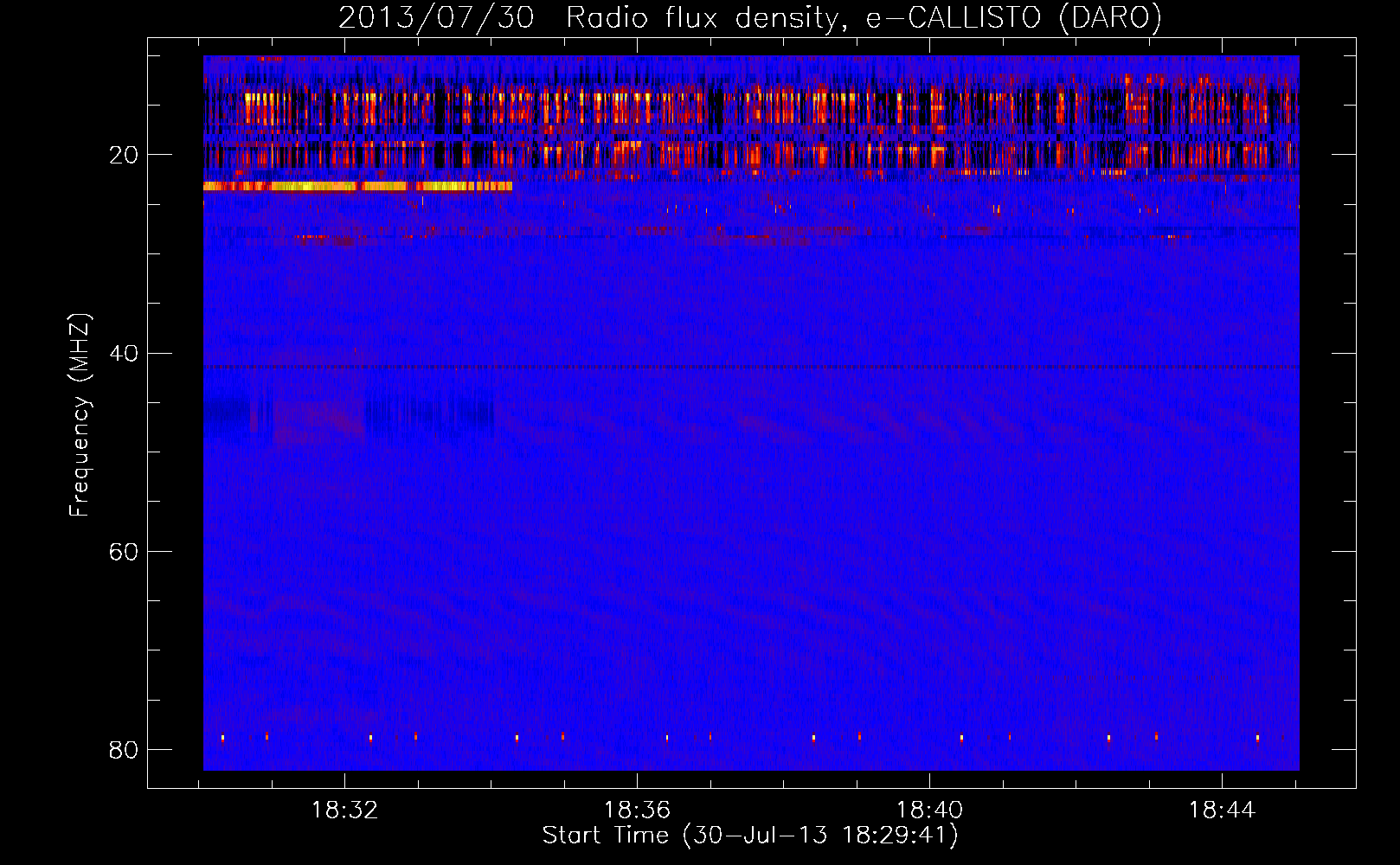Click the plot title '2013/07/30 Radio flux density, e-CALLISTO (DARO)'
The height and width of the screenshot is (865, 1400).
(750, 17)
